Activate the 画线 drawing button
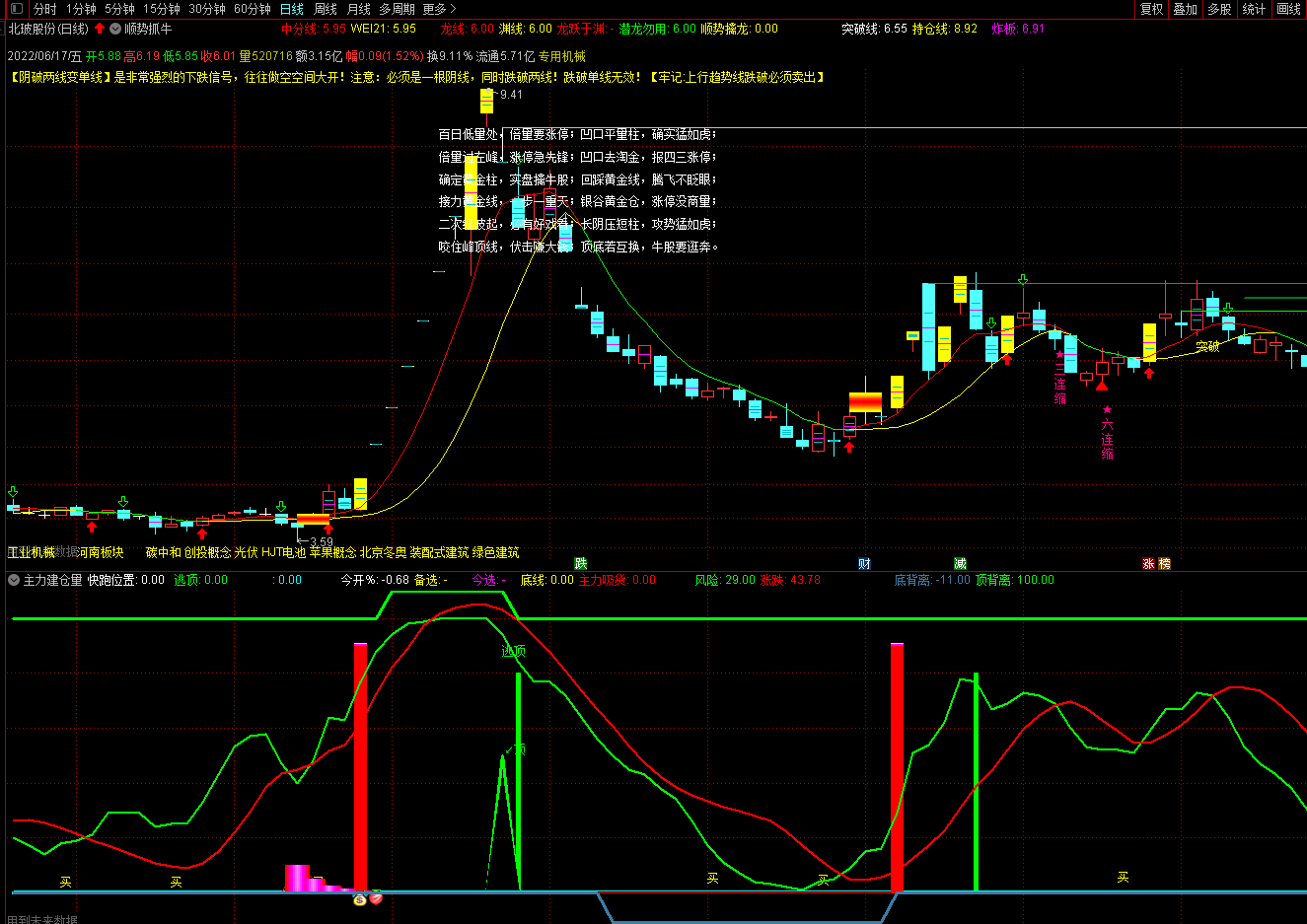The height and width of the screenshot is (924, 1307). [1289, 9]
